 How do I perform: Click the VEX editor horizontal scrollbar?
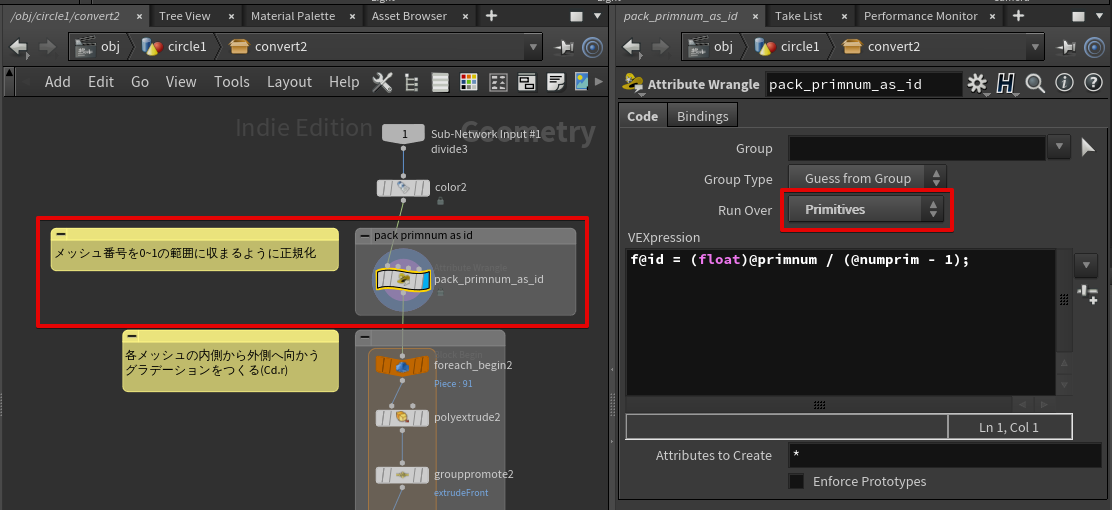coord(819,404)
